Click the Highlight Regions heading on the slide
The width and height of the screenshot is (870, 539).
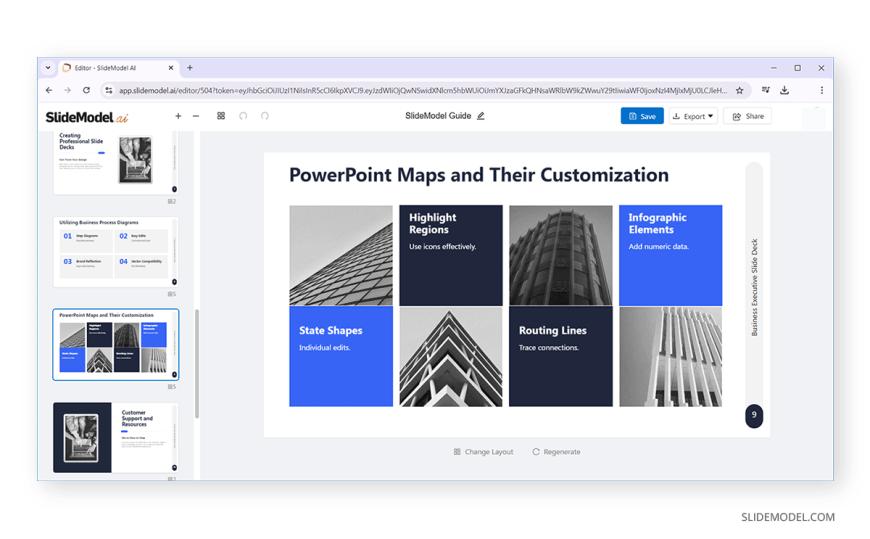[433, 224]
